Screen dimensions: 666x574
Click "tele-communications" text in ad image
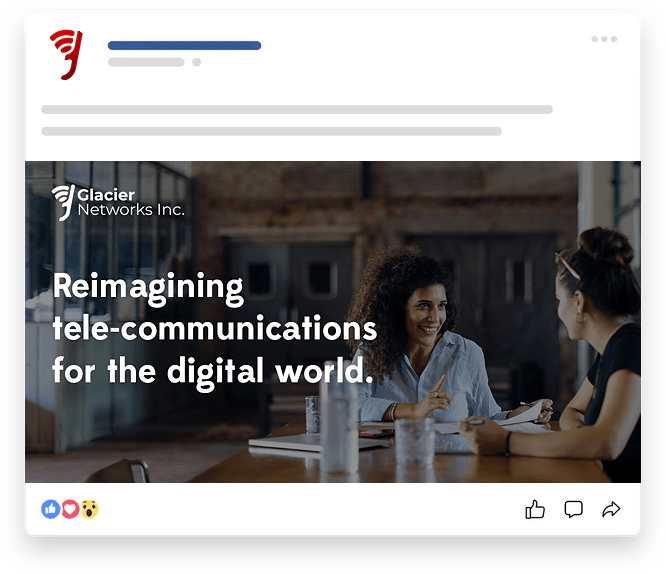pos(214,328)
